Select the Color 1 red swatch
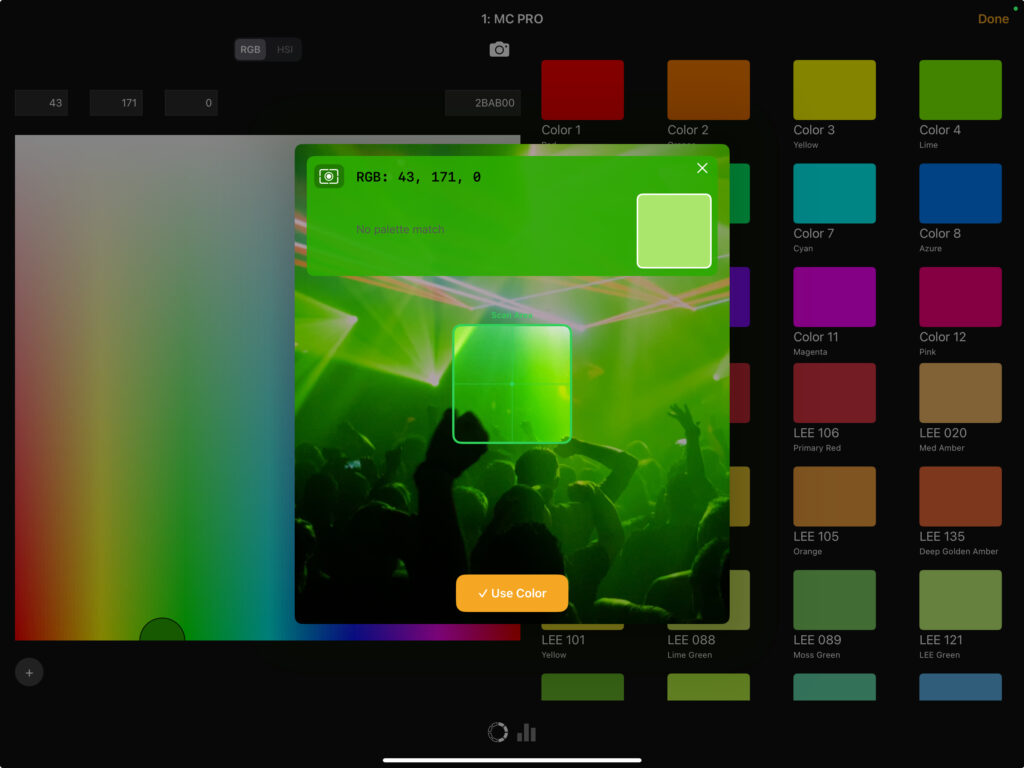 (582, 90)
